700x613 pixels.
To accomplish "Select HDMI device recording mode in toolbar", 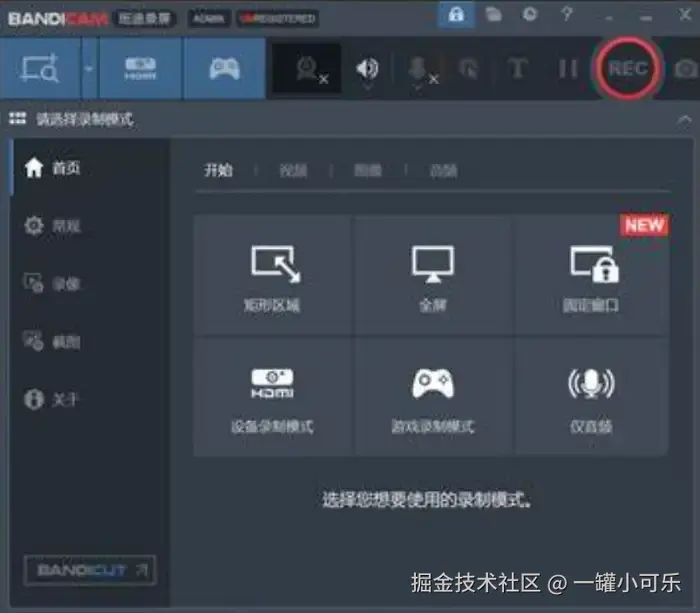I will pos(140,68).
